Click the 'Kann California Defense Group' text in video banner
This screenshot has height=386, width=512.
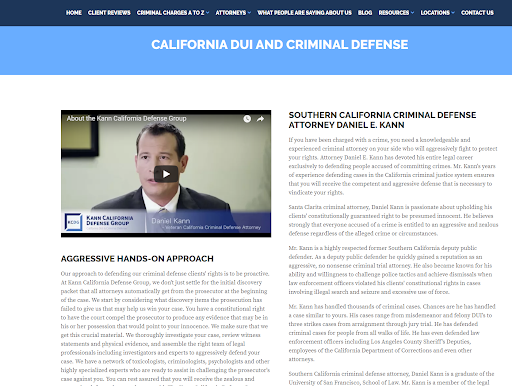[x=110, y=220]
